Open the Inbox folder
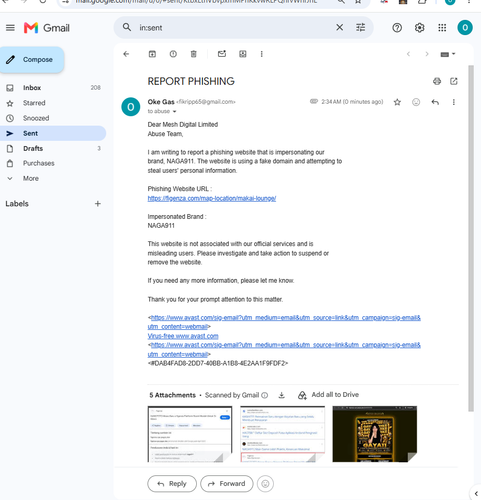 point(53,88)
